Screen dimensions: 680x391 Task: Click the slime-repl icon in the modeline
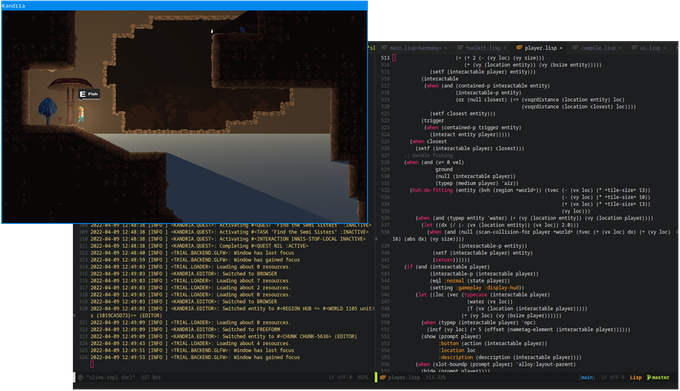point(81,378)
